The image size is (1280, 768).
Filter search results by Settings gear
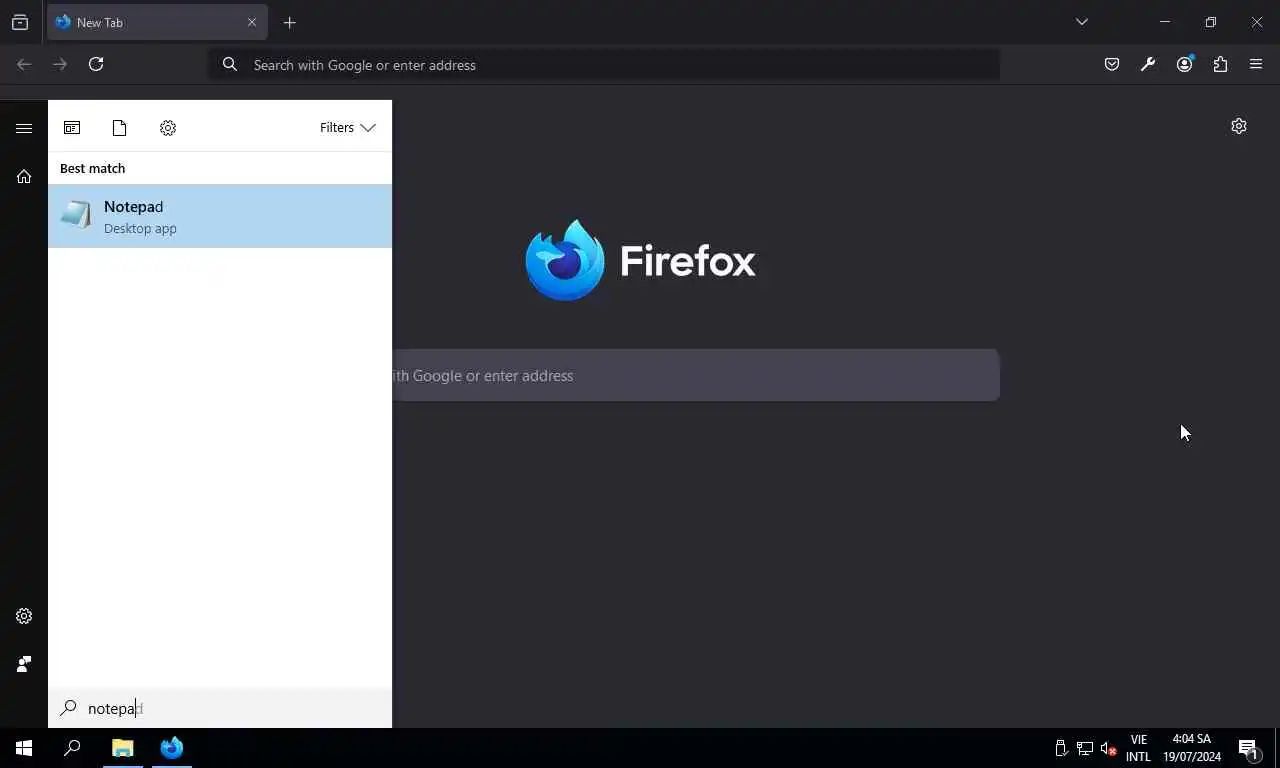click(x=168, y=128)
